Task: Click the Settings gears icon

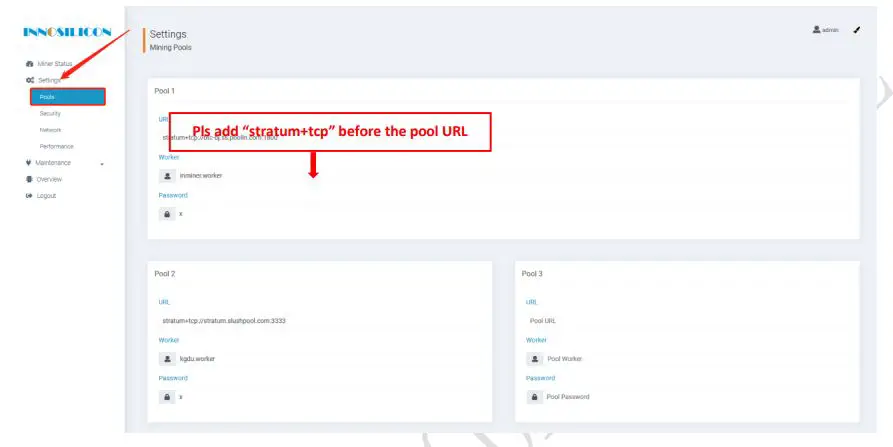Action: tap(30, 80)
